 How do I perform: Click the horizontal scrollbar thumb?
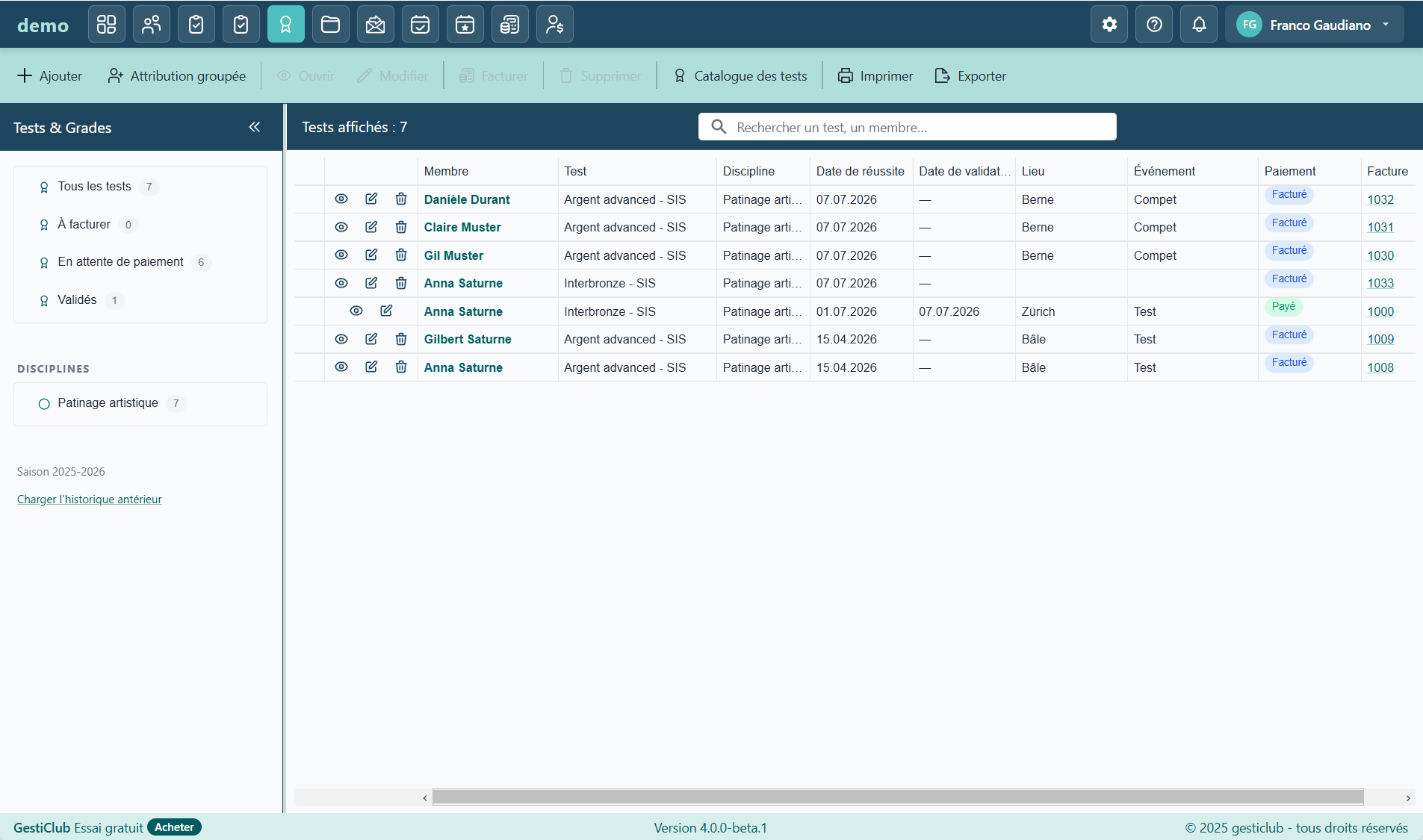coord(898,797)
